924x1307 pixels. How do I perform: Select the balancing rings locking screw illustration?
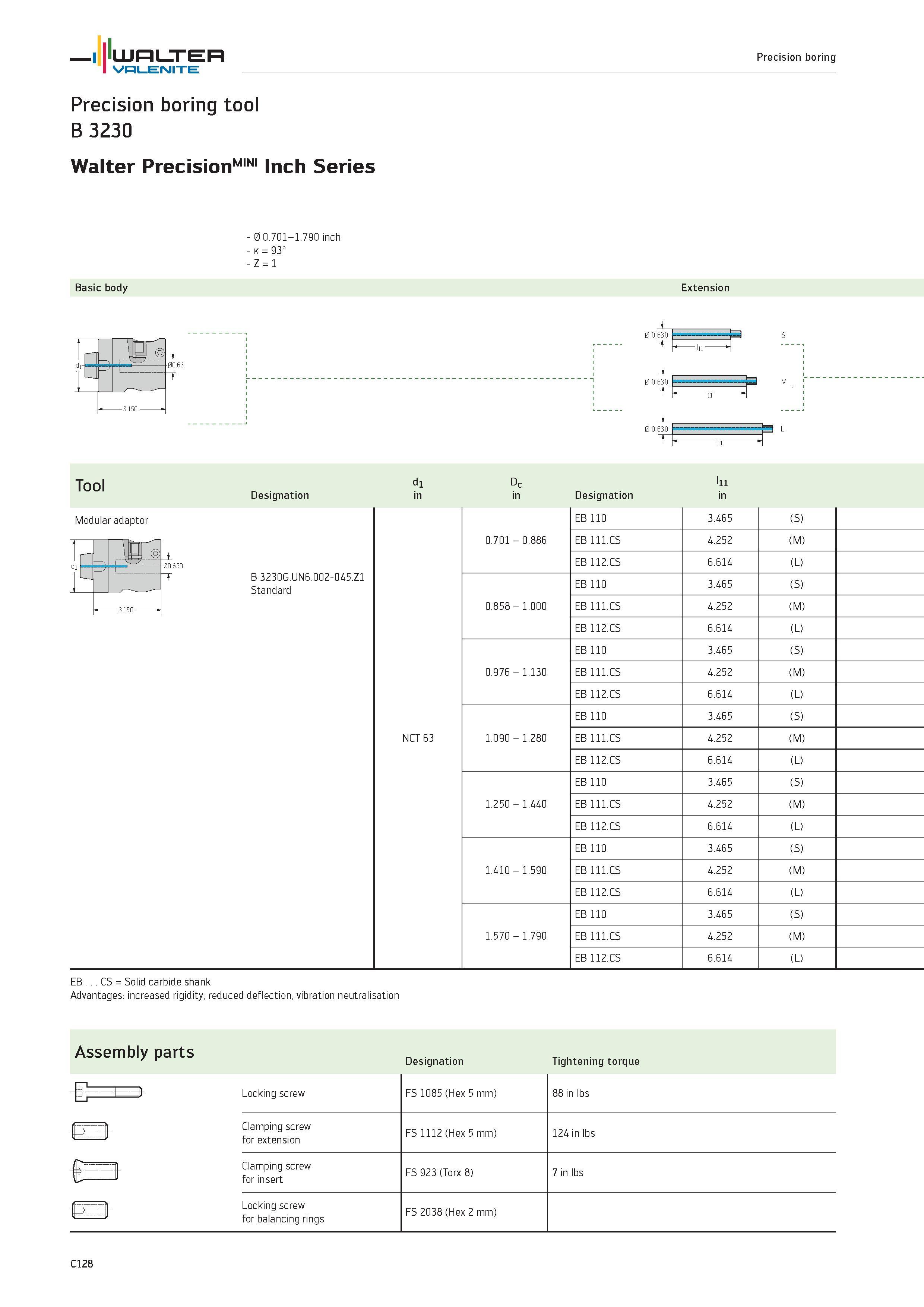pos(90,1210)
